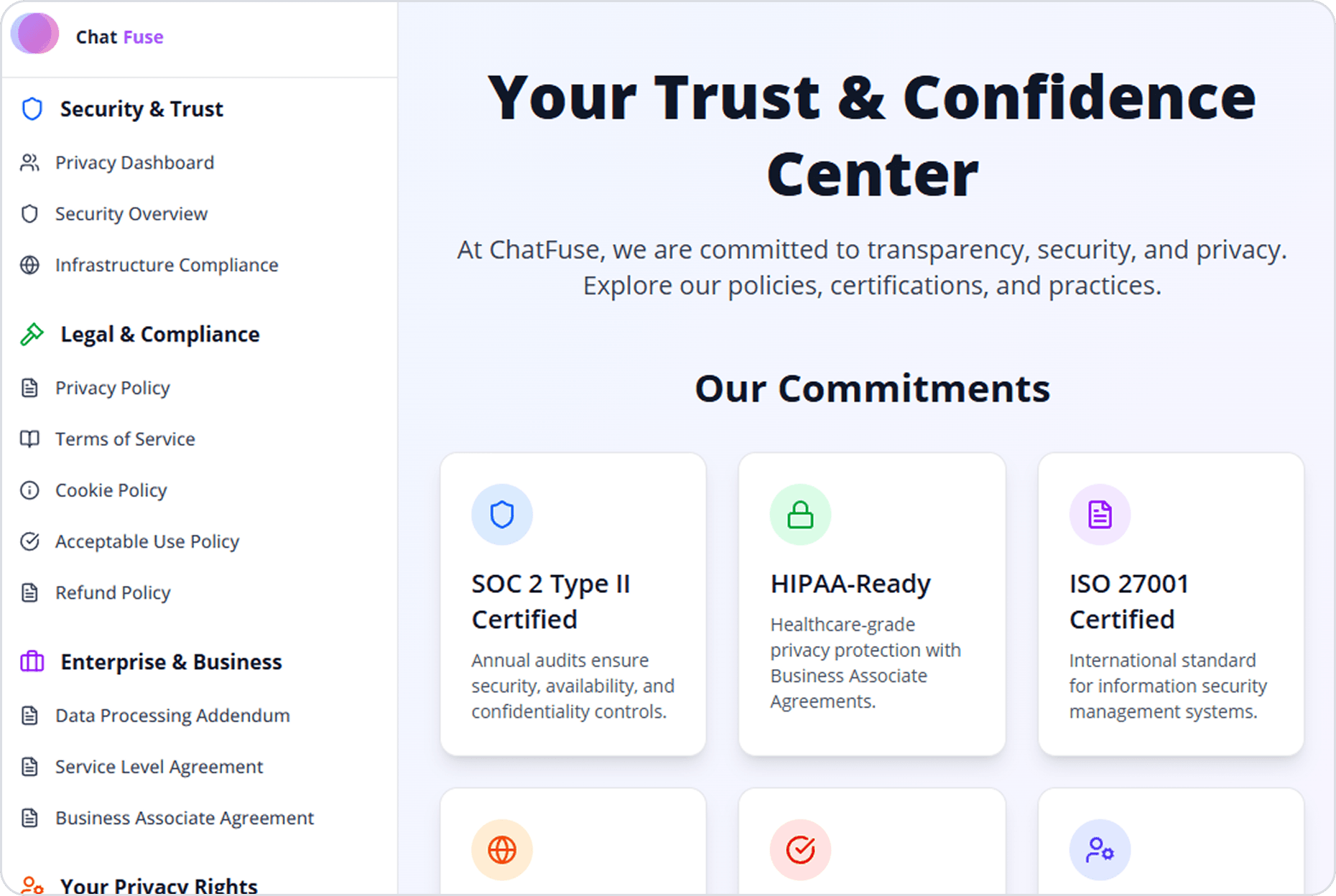This screenshot has height=896, width=1336.
Task: Open the Privacy Policy page
Action: click(x=112, y=388)
